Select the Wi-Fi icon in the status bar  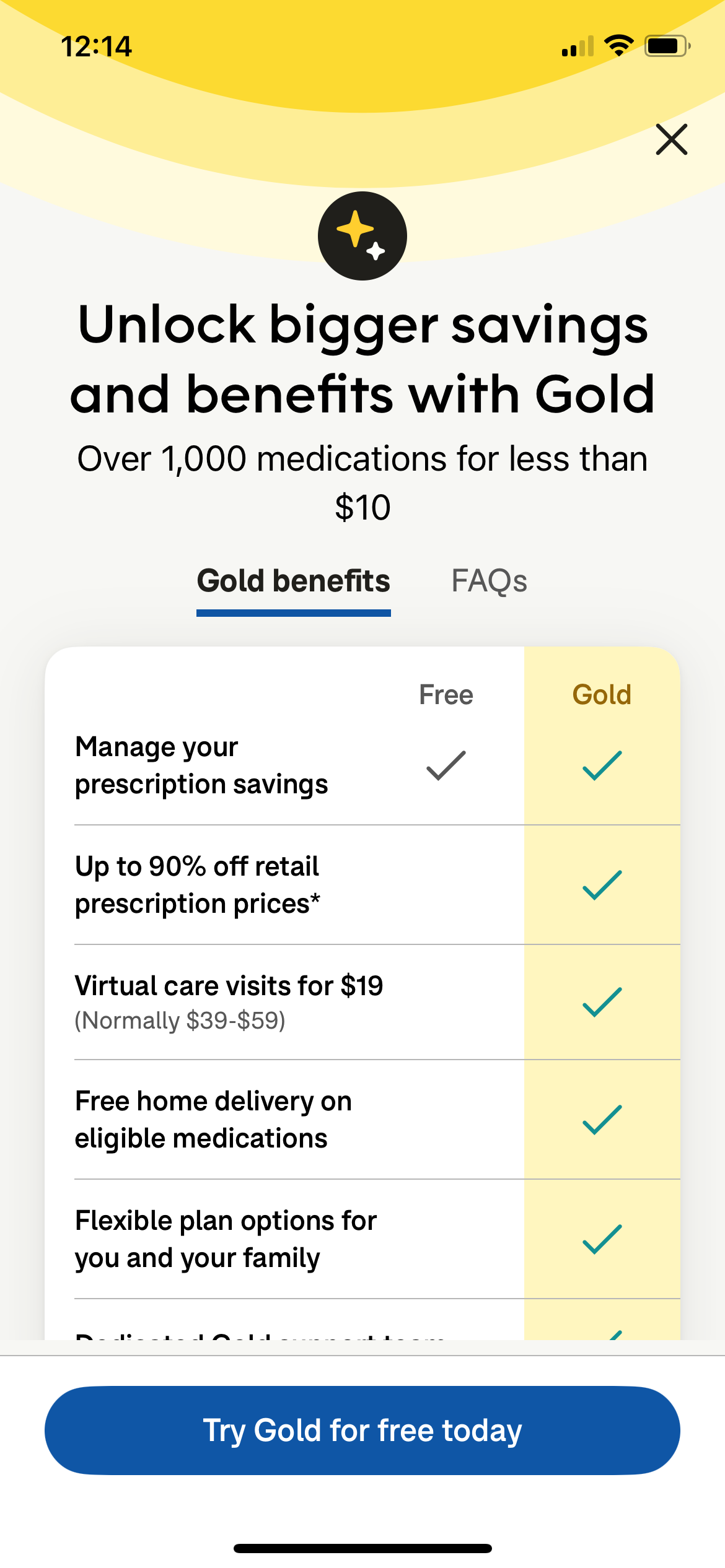[618, 45]
